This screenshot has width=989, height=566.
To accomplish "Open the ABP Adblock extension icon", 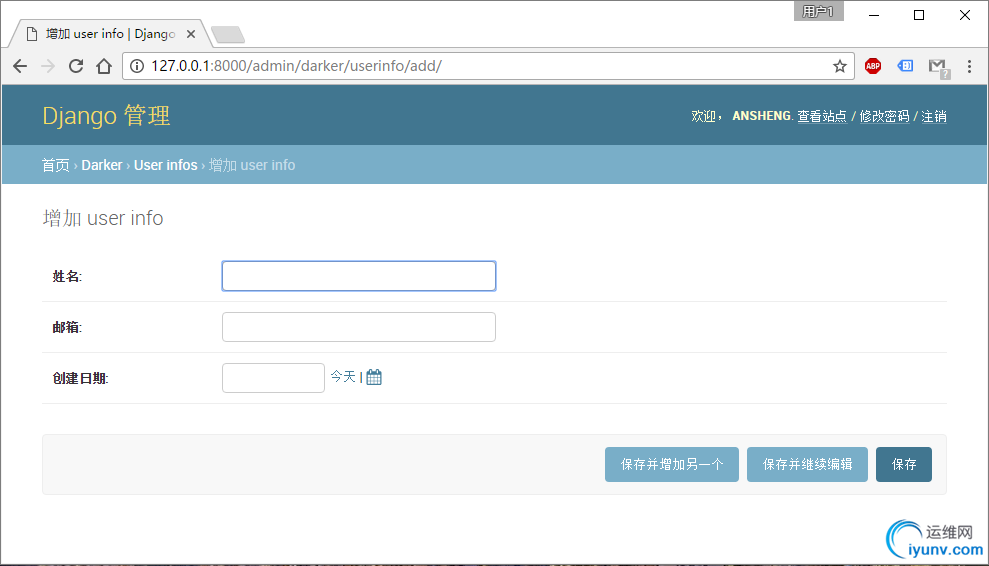I will 873,66.
